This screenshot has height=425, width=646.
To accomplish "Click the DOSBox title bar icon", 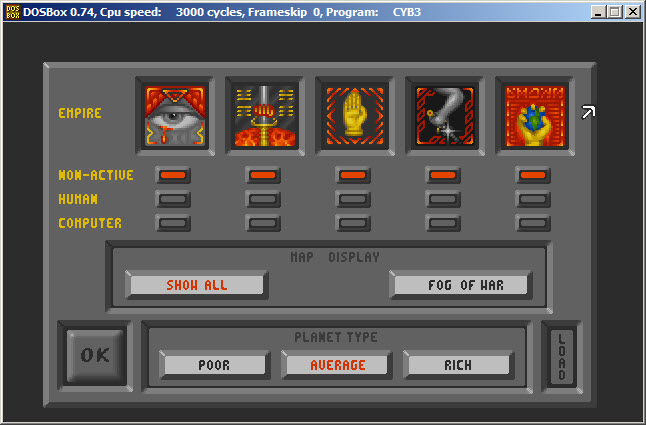I will (12, 12).
